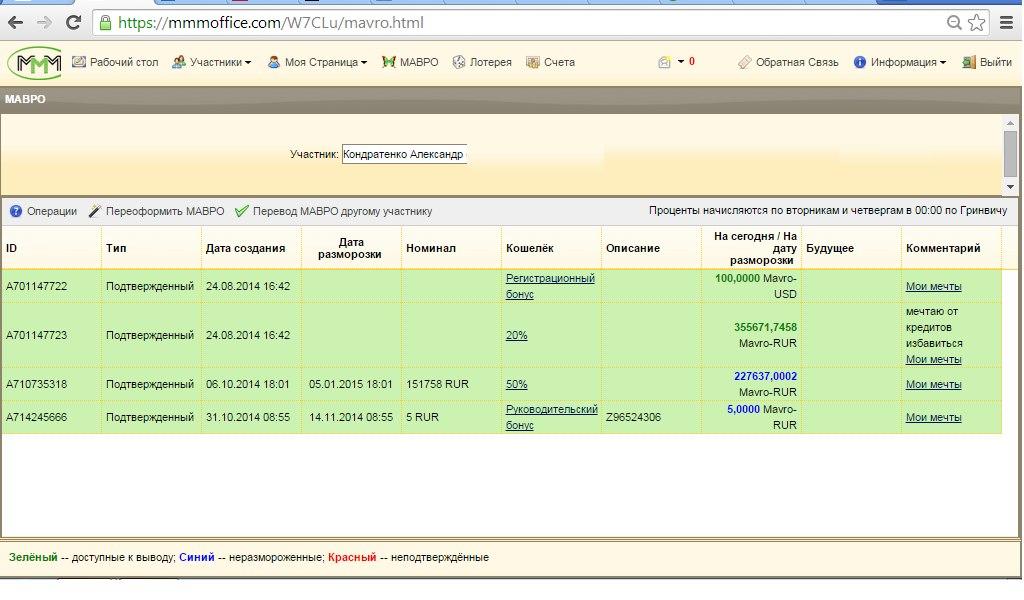
Task: Click the panel scrollbar thumb
Action: click(x=1010, y=153)
